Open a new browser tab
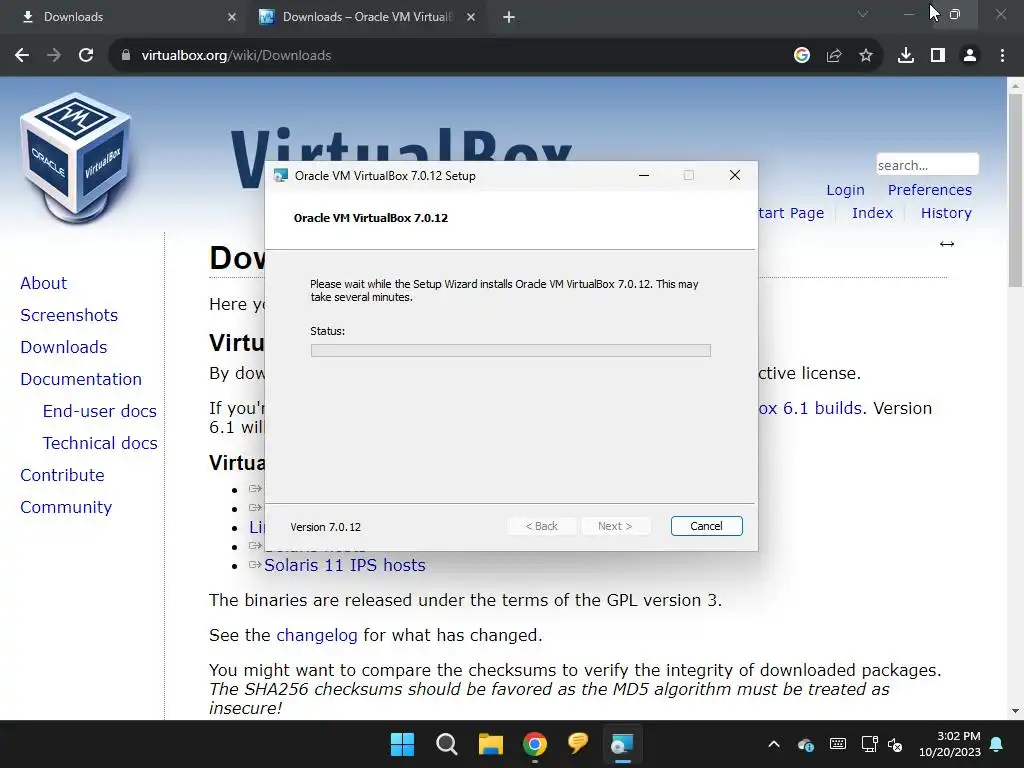 point(509,17)
